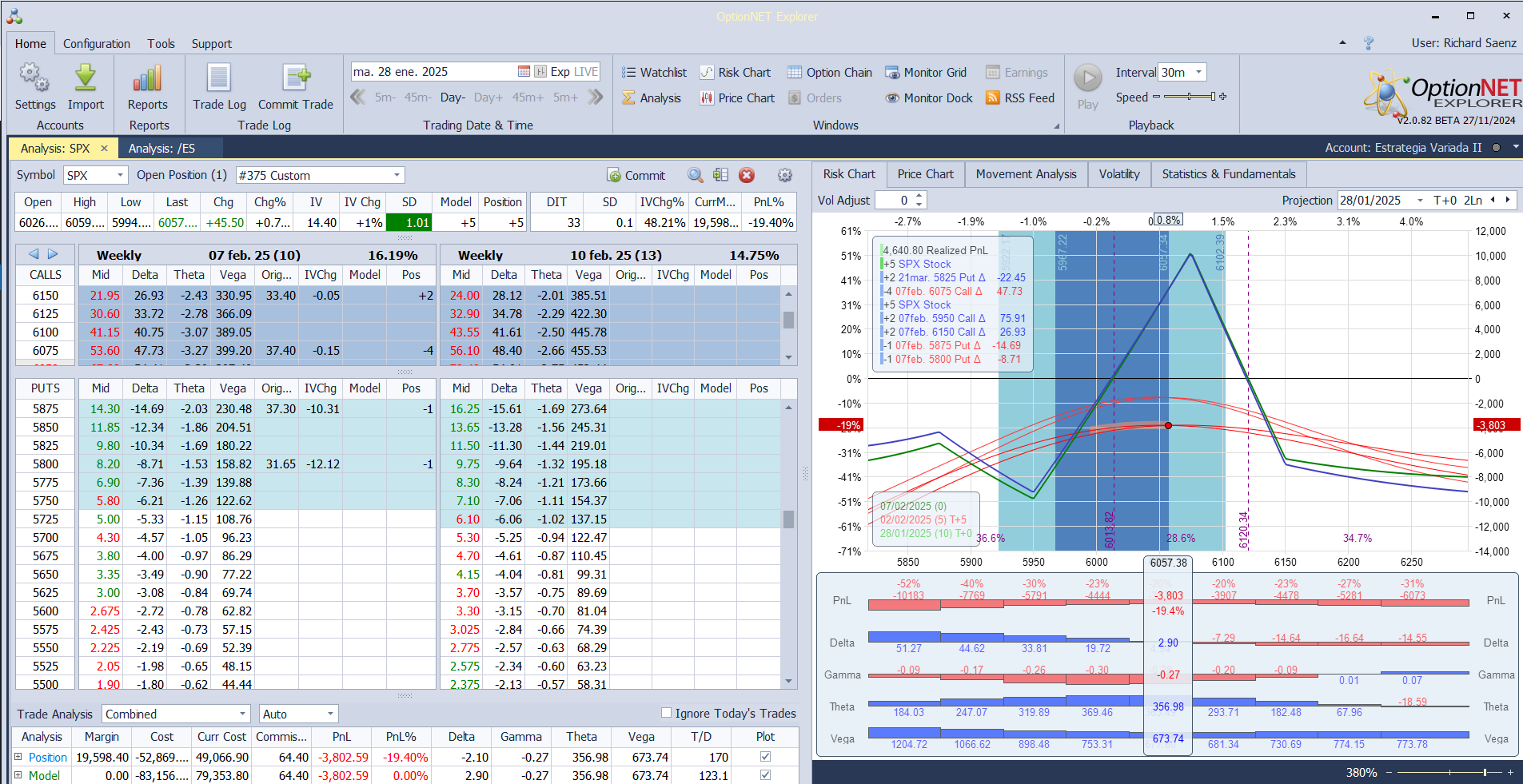This screenshot has width=1523, height=784.
Task: Open the Auto dropdown in Trade Analysis
Action: click(x=330, y=714)
